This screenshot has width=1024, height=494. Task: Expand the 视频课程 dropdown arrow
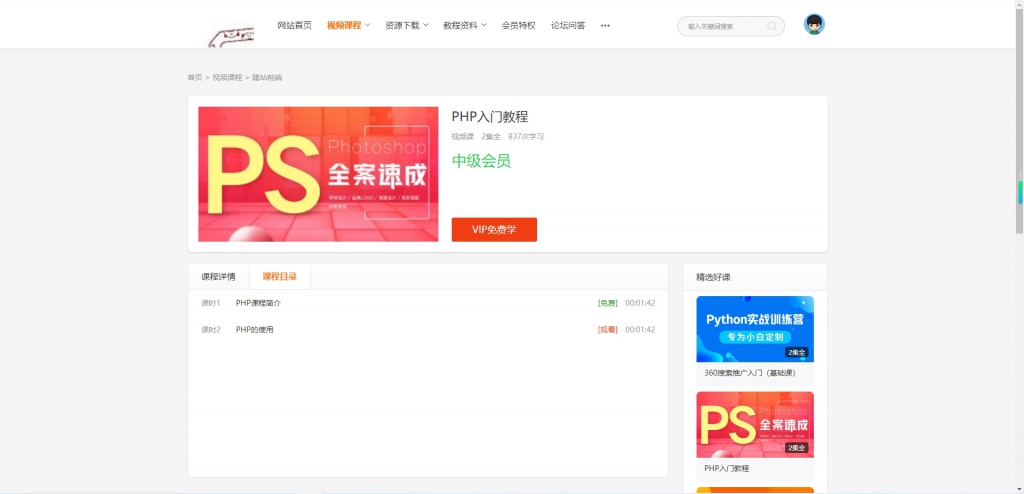[x=368, y=25]
